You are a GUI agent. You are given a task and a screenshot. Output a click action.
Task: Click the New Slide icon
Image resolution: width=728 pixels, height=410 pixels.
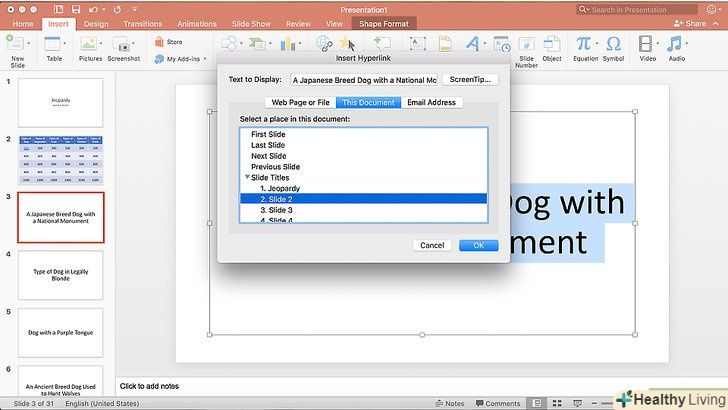click(15, 44)
